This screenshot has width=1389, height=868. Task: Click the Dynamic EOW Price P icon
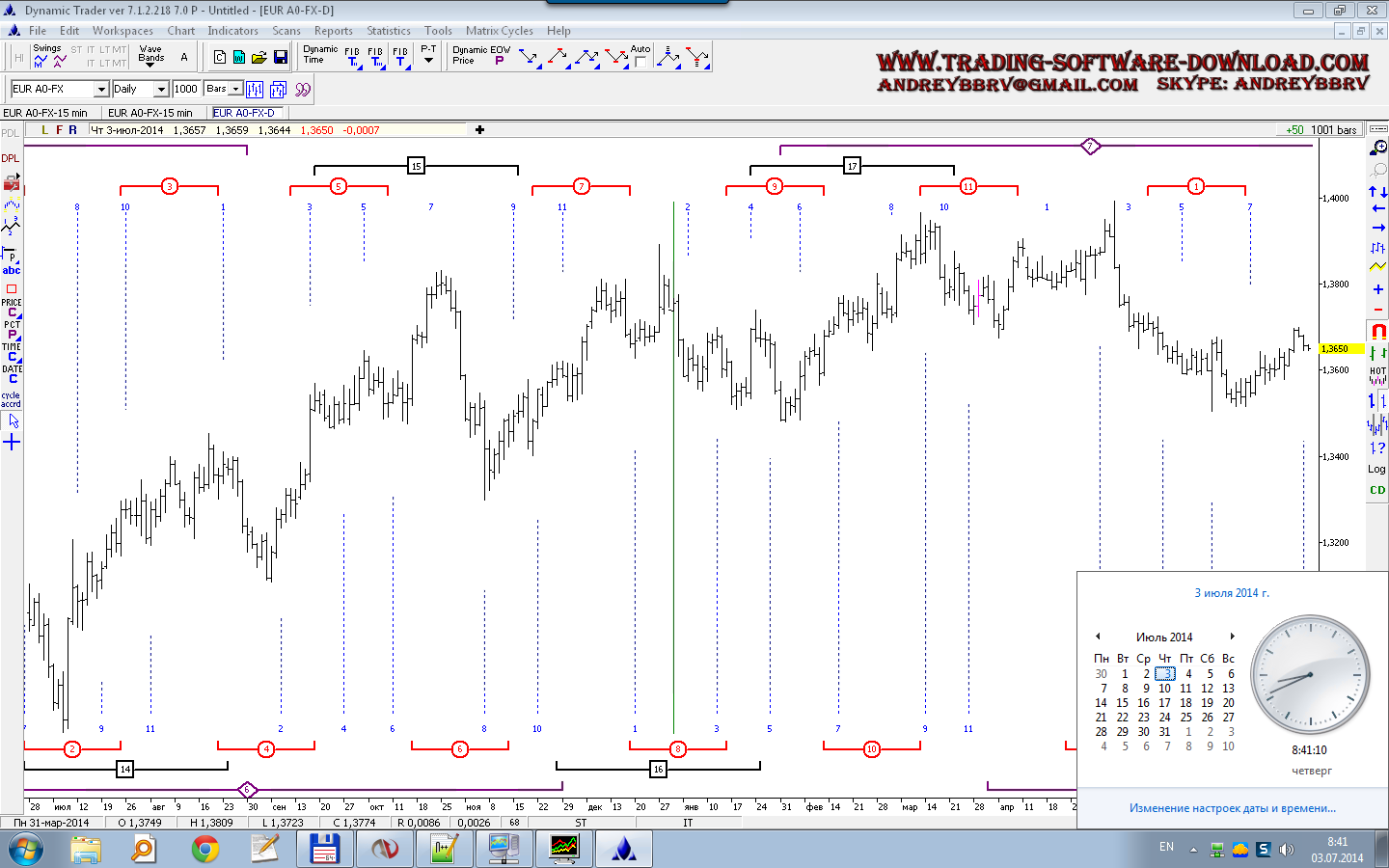499,61
